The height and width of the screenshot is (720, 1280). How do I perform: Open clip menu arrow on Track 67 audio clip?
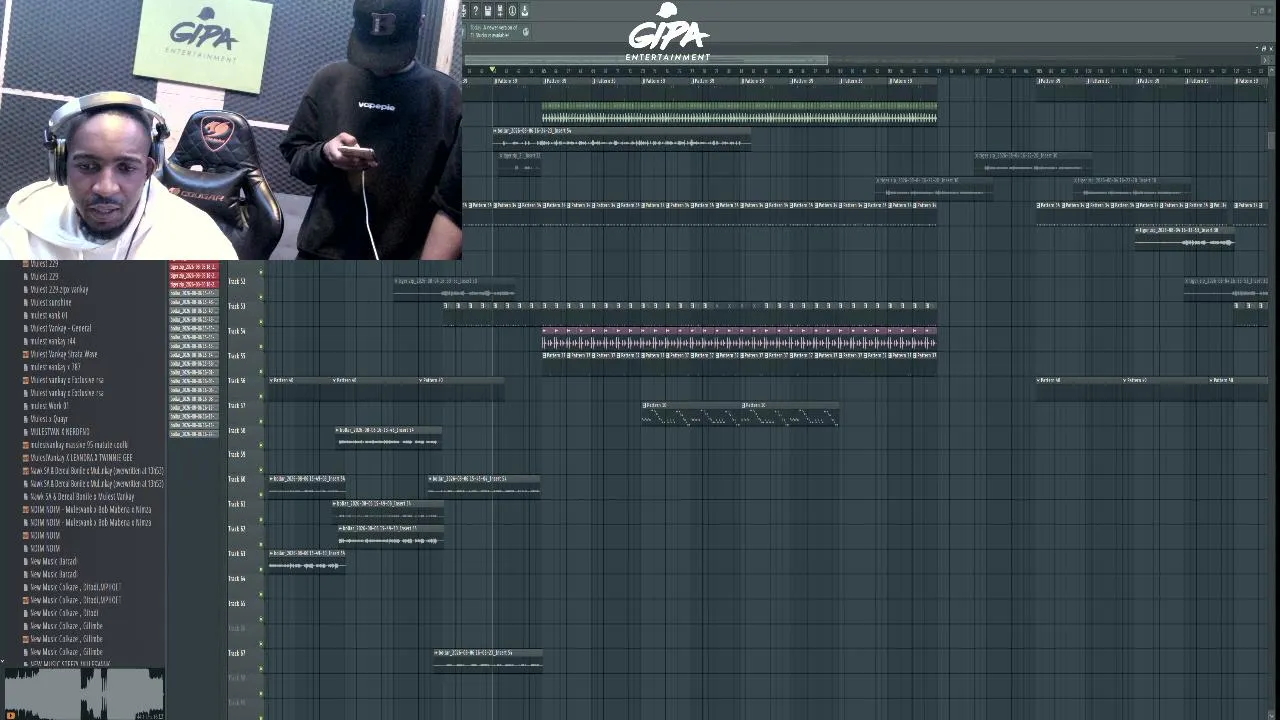437,654
